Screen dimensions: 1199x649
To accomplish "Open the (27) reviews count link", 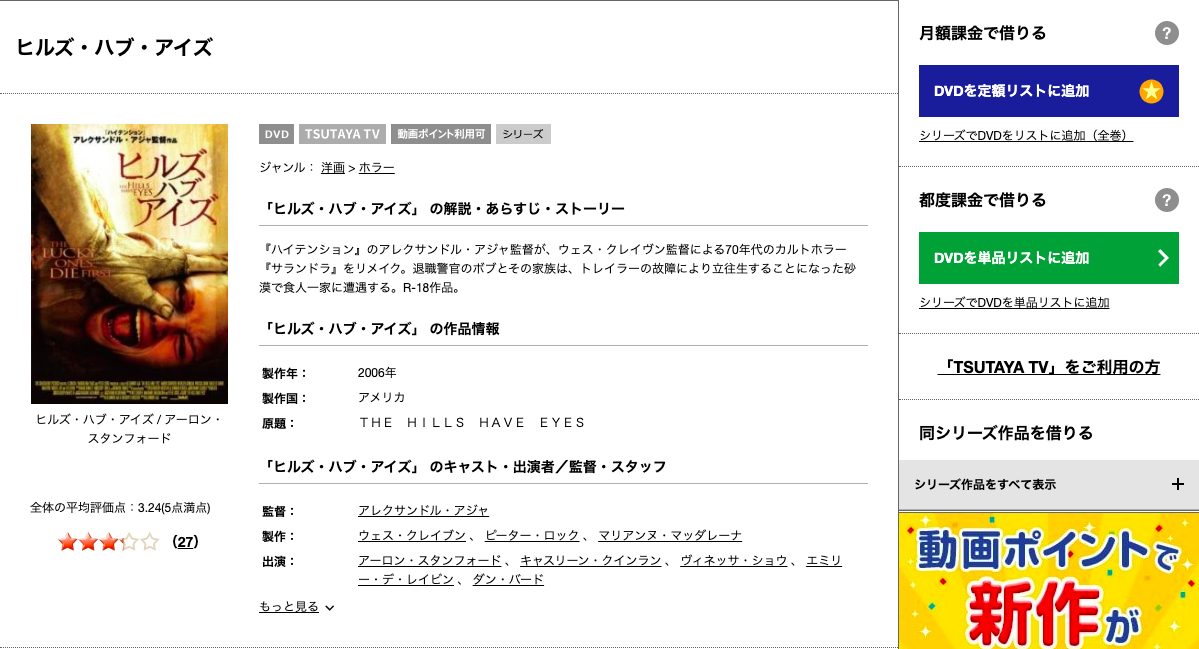I will click(x=185, y=542).
